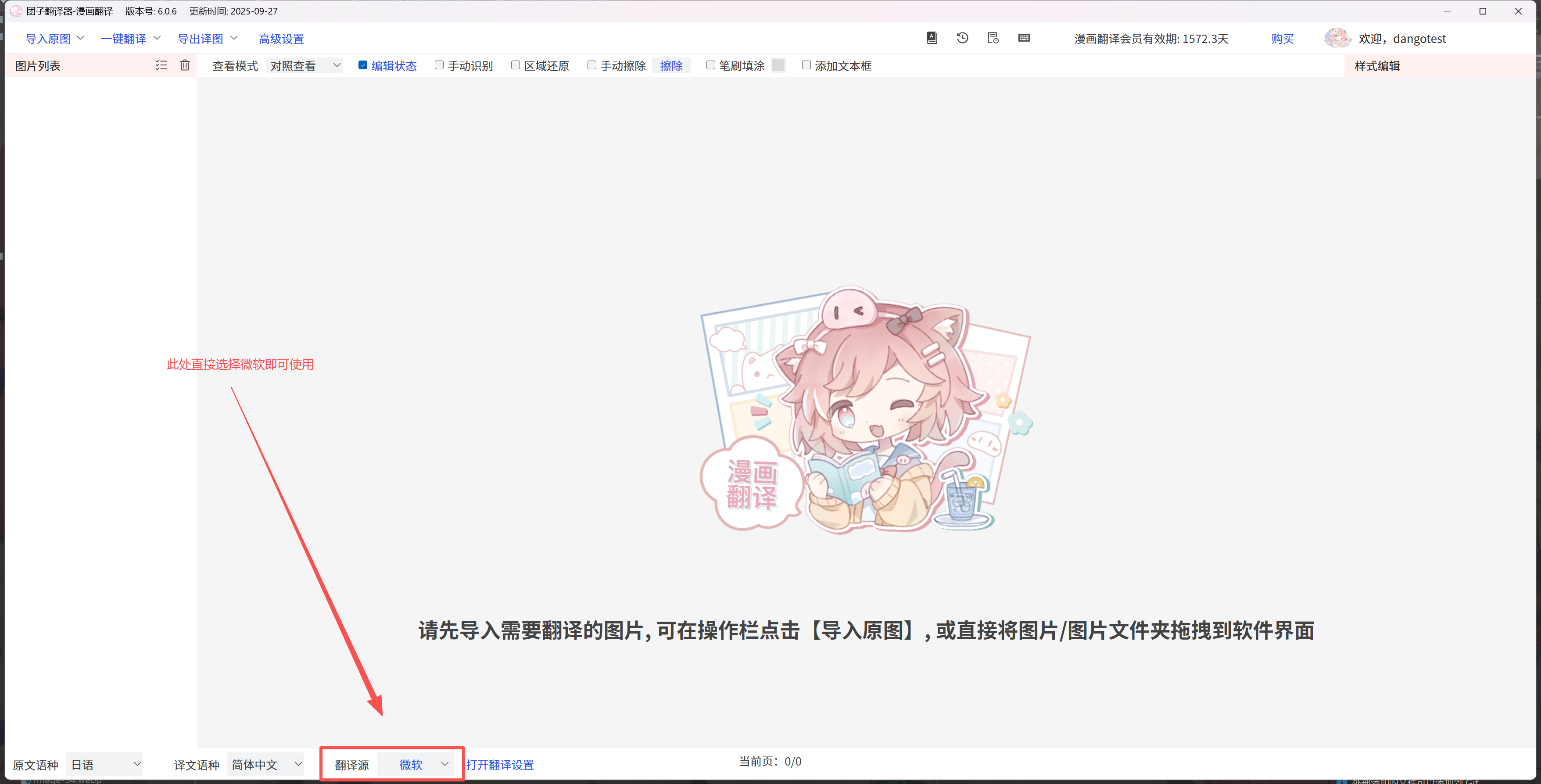
Task: Open the 高级设置 menu item
Action: (281, 39)
